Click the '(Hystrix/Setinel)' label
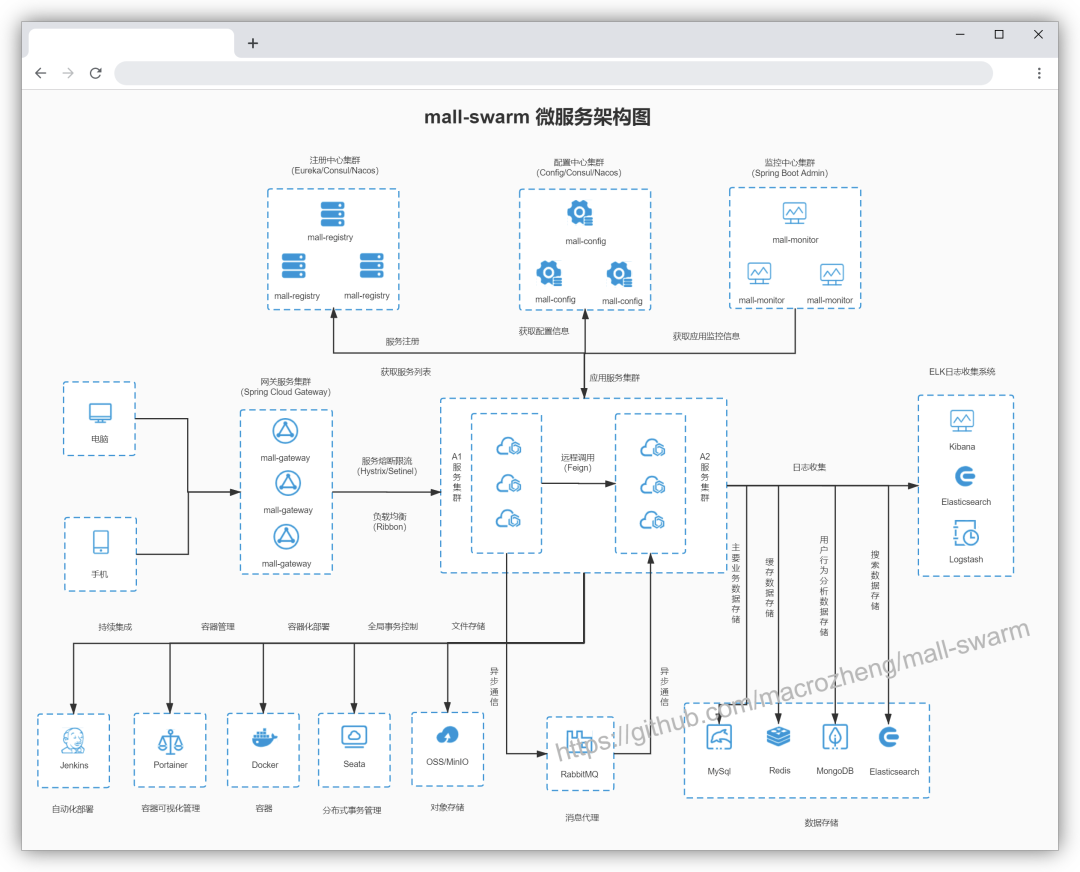This screenshot has height=872, width=1080. pos(387,472)
